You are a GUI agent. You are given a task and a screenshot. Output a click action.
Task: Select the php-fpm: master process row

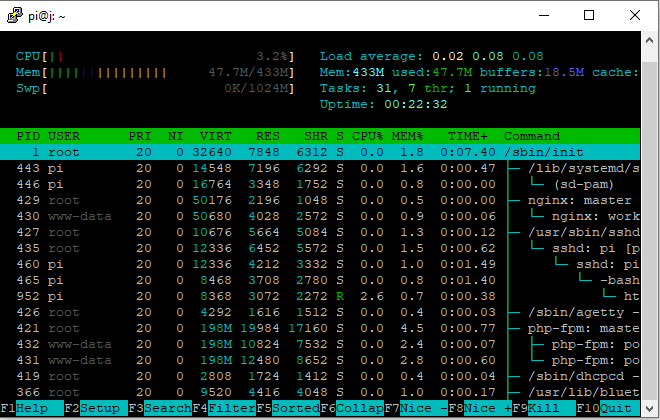[x=320, y=328]
